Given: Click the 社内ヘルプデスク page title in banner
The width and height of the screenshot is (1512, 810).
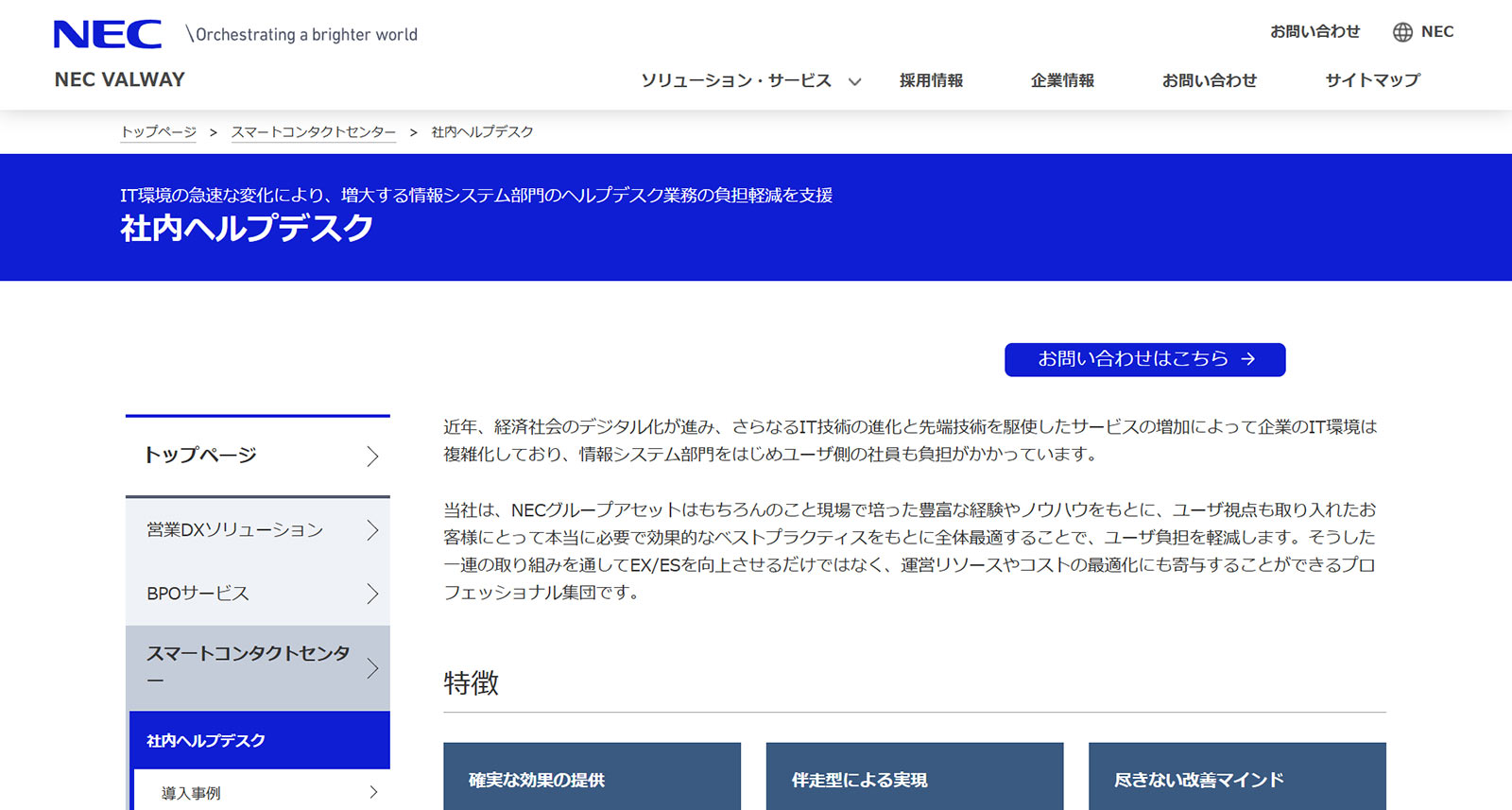Looking at the screenshot, I should tap(247, 229).
